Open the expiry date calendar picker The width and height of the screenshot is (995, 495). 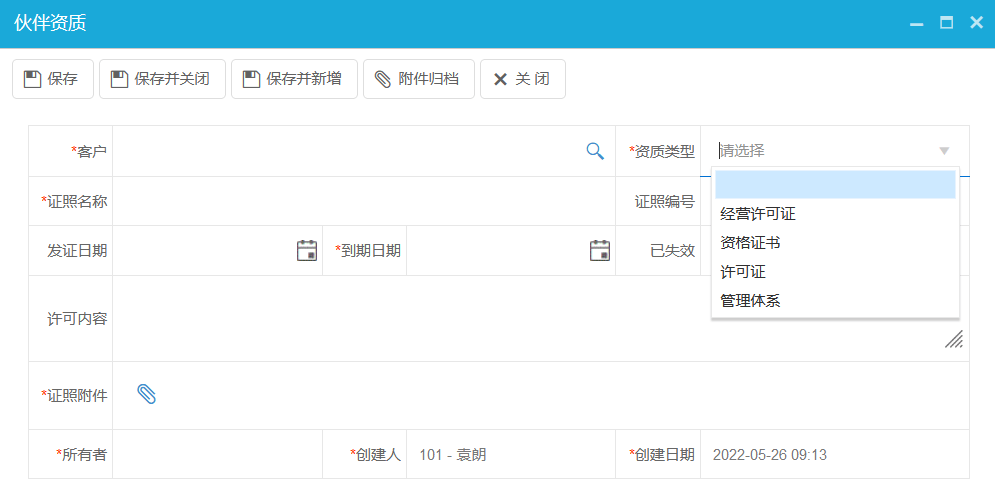click(x=599, y=251)
